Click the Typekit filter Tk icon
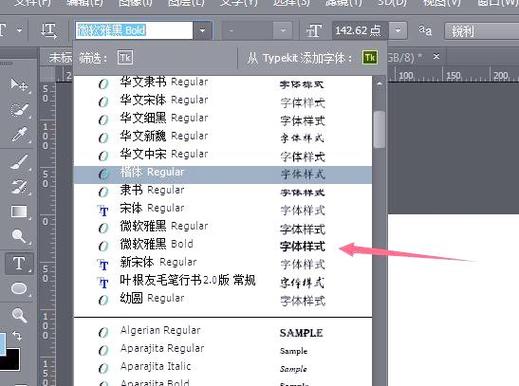Screen dimensions: 519x386 (125, 58)
